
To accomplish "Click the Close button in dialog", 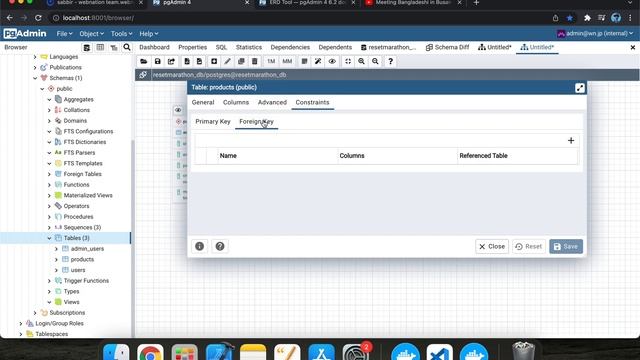I will point(492,247).
